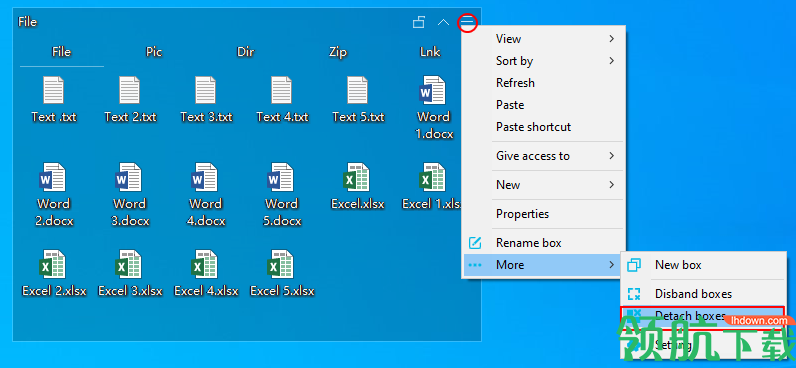Open the More submenu
The width and height of the screenshot is (796, 368).
(x=543, y=265)
